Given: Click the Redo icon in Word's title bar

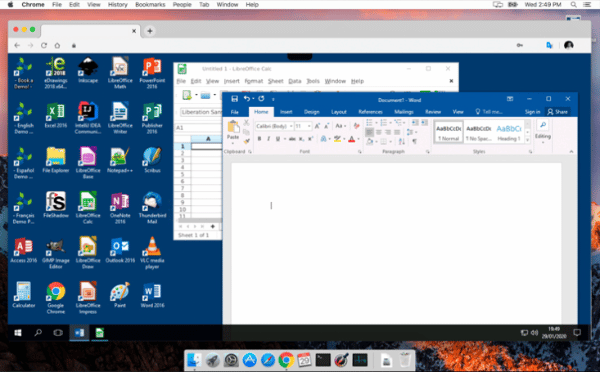Looking at the screenshot, I should click(261, 99).
